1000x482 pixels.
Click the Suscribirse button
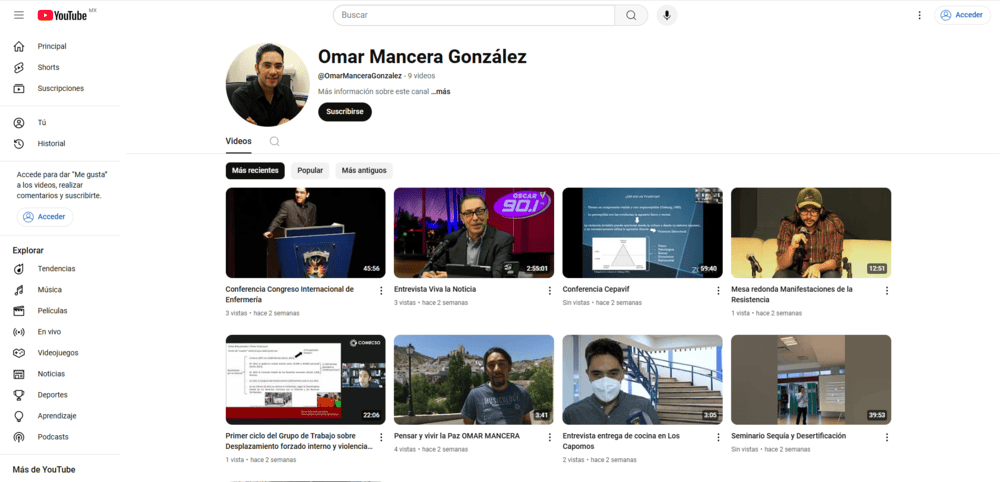[345, 112]
